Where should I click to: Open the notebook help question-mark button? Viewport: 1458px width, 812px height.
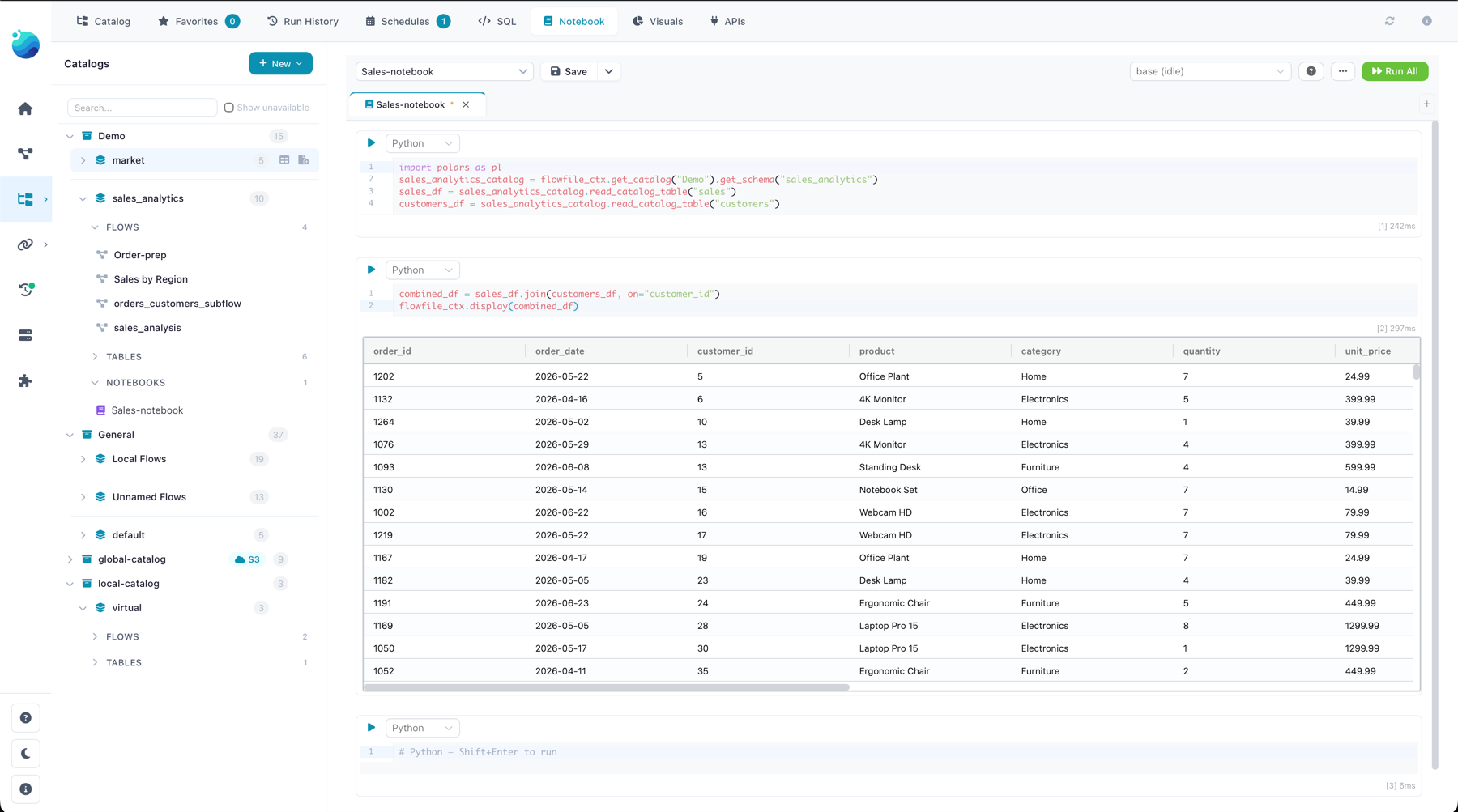1311,71
